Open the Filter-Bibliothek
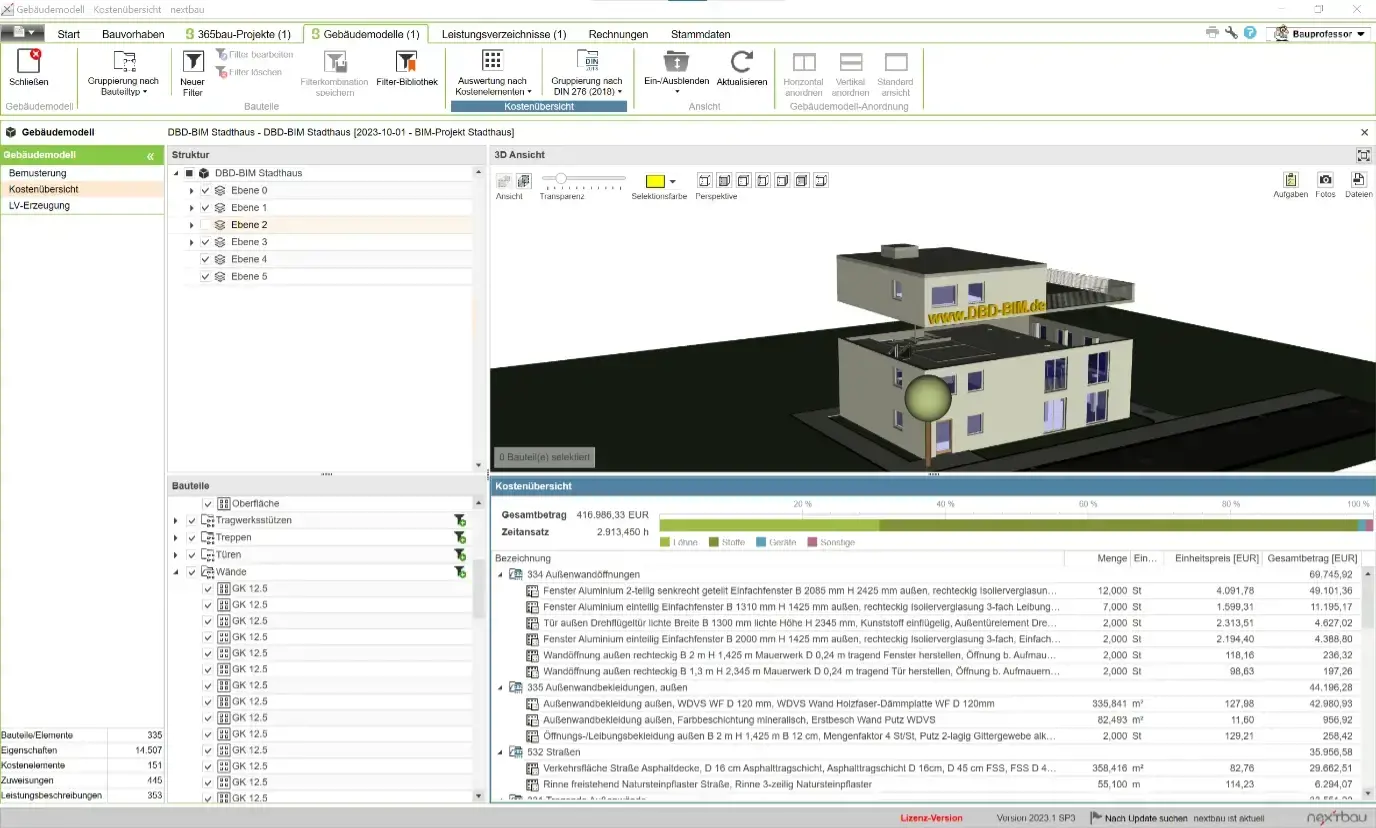 [406, 68]
